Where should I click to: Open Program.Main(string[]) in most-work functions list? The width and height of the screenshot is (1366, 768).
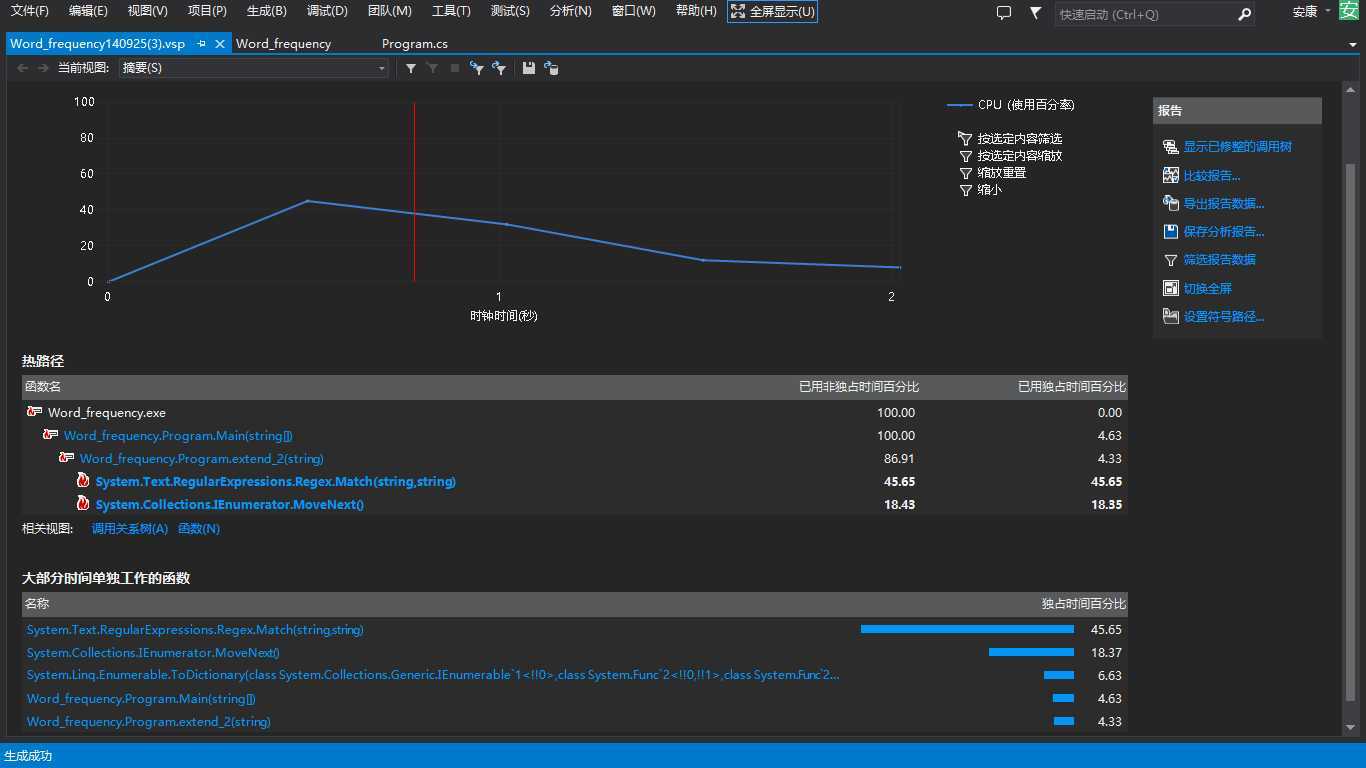point(141,698)
